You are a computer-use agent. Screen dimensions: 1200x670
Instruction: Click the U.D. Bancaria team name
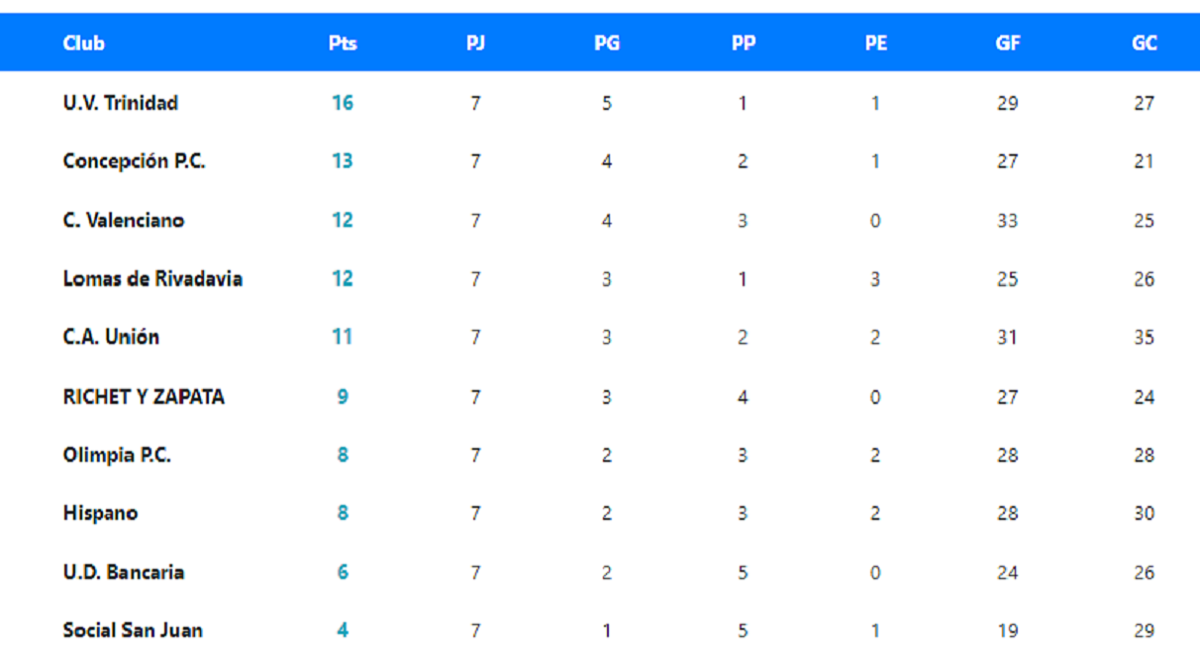click(x=123, y=572)
